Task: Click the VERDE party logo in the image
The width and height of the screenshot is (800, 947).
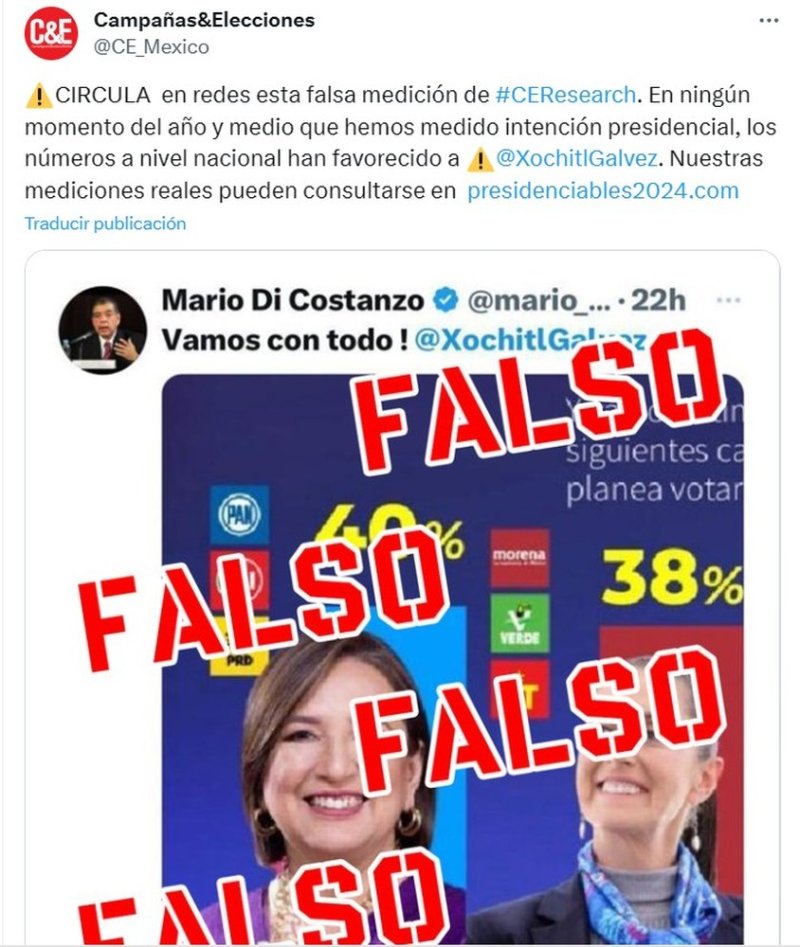Action: click(519, 623)
